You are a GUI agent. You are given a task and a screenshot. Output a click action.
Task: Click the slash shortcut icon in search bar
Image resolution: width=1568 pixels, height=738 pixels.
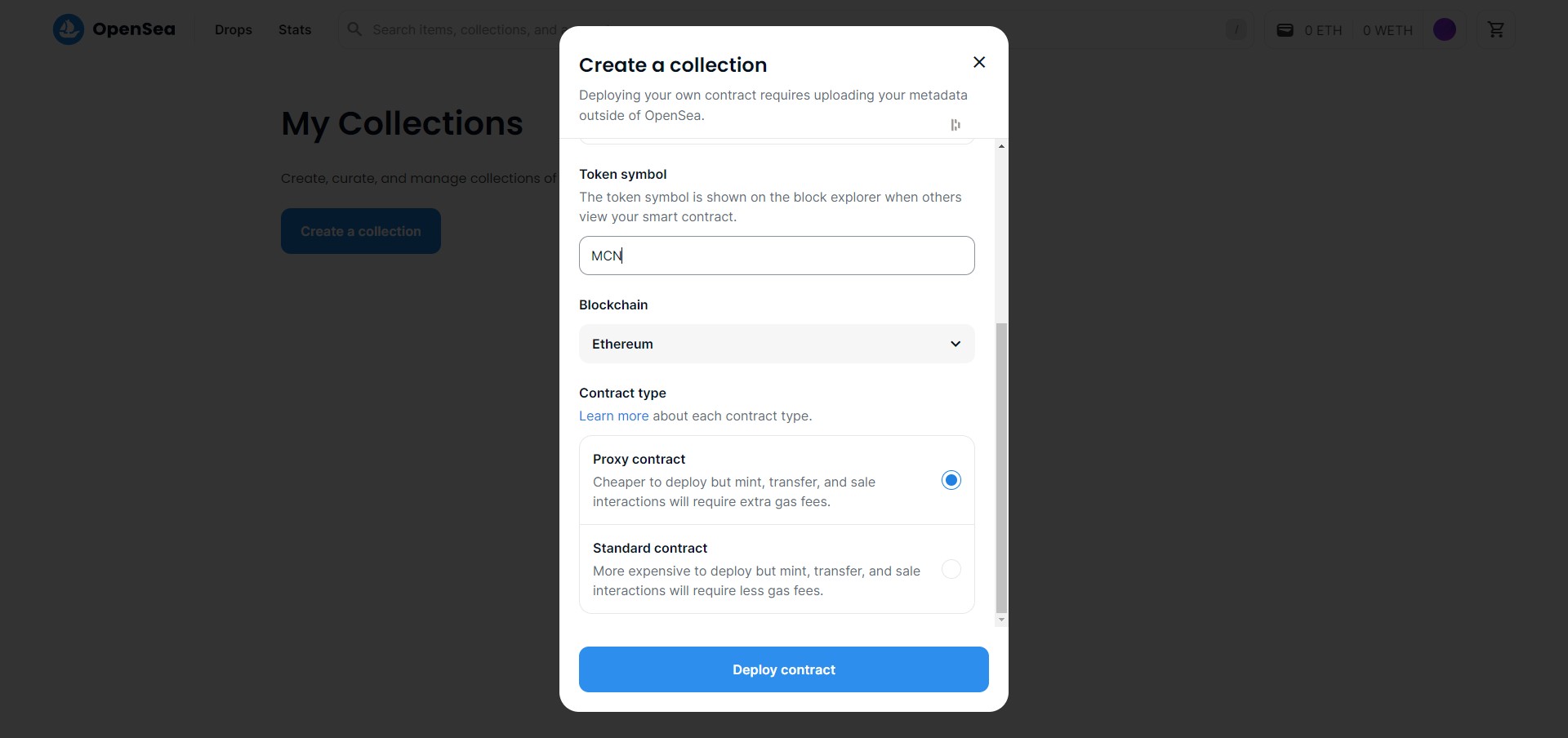click(x=1236, y=30)
